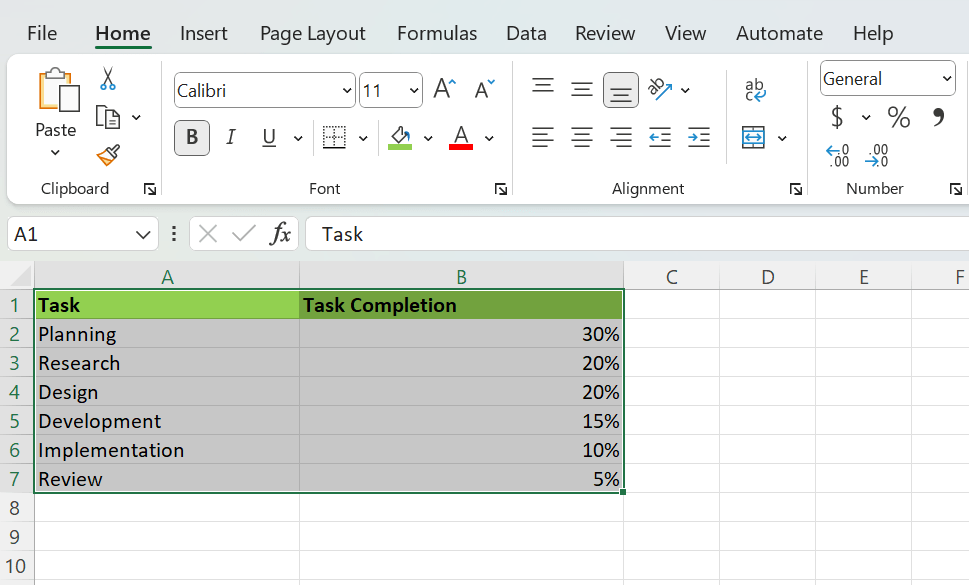Open Alignment group dialog launcher
Screen dimensions: 969x585
tap(795, 189)
